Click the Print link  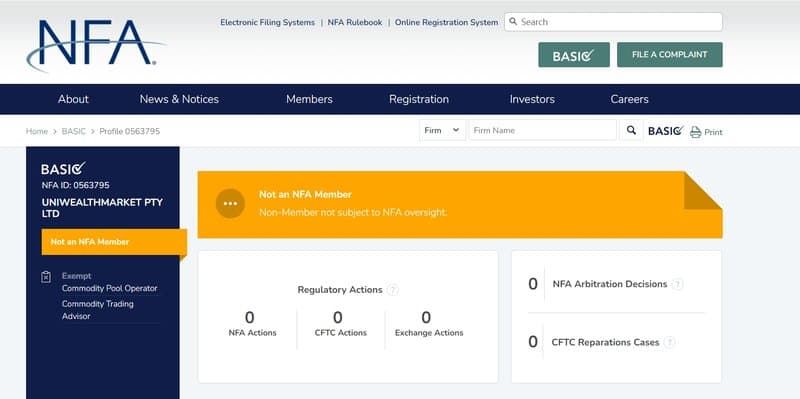pyautogui.click(x=713, y=132)
